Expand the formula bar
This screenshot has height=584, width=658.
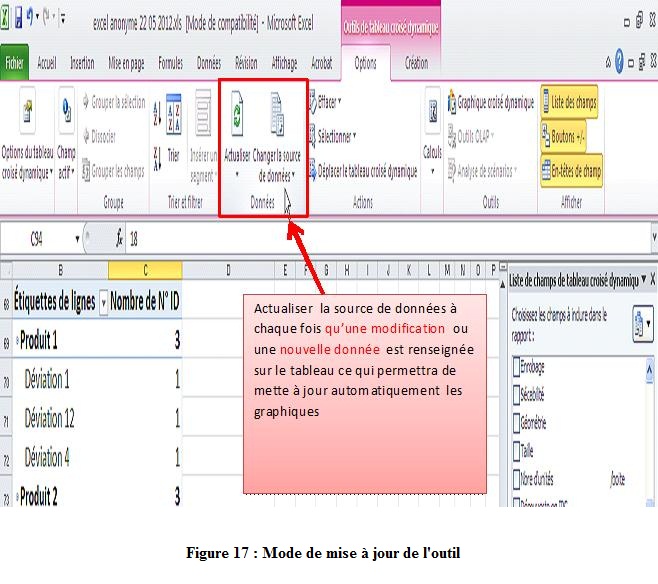tap(654, 238)
